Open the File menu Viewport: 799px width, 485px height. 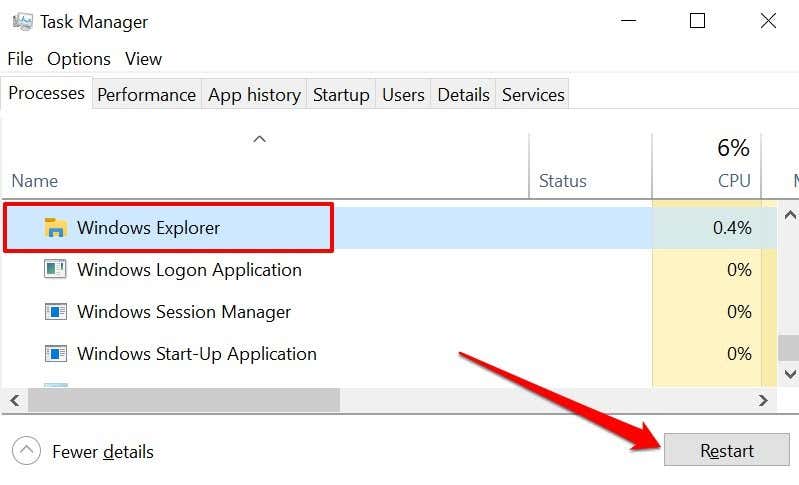[20, 59]
